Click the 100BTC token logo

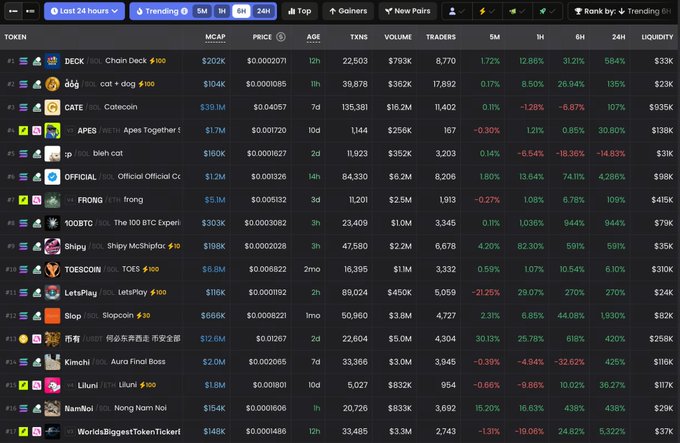tap(52, 223)
